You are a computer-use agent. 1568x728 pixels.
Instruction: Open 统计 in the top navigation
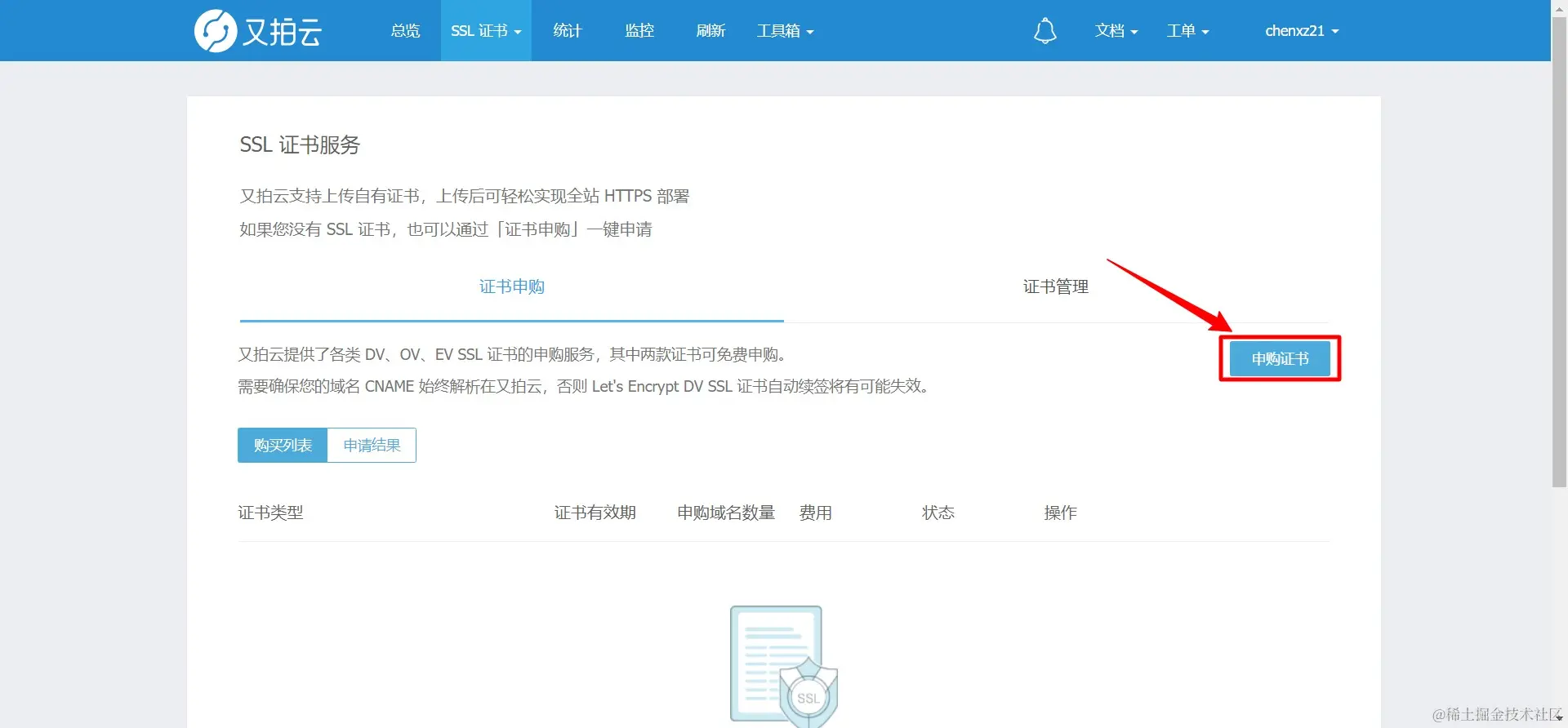coord(568,31)
